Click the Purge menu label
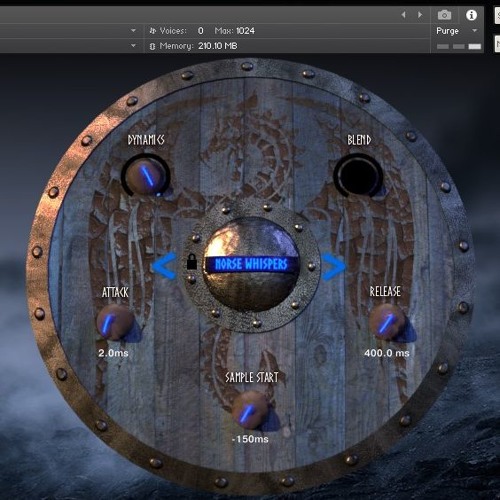The image size is (500, 500). [447, 31]
